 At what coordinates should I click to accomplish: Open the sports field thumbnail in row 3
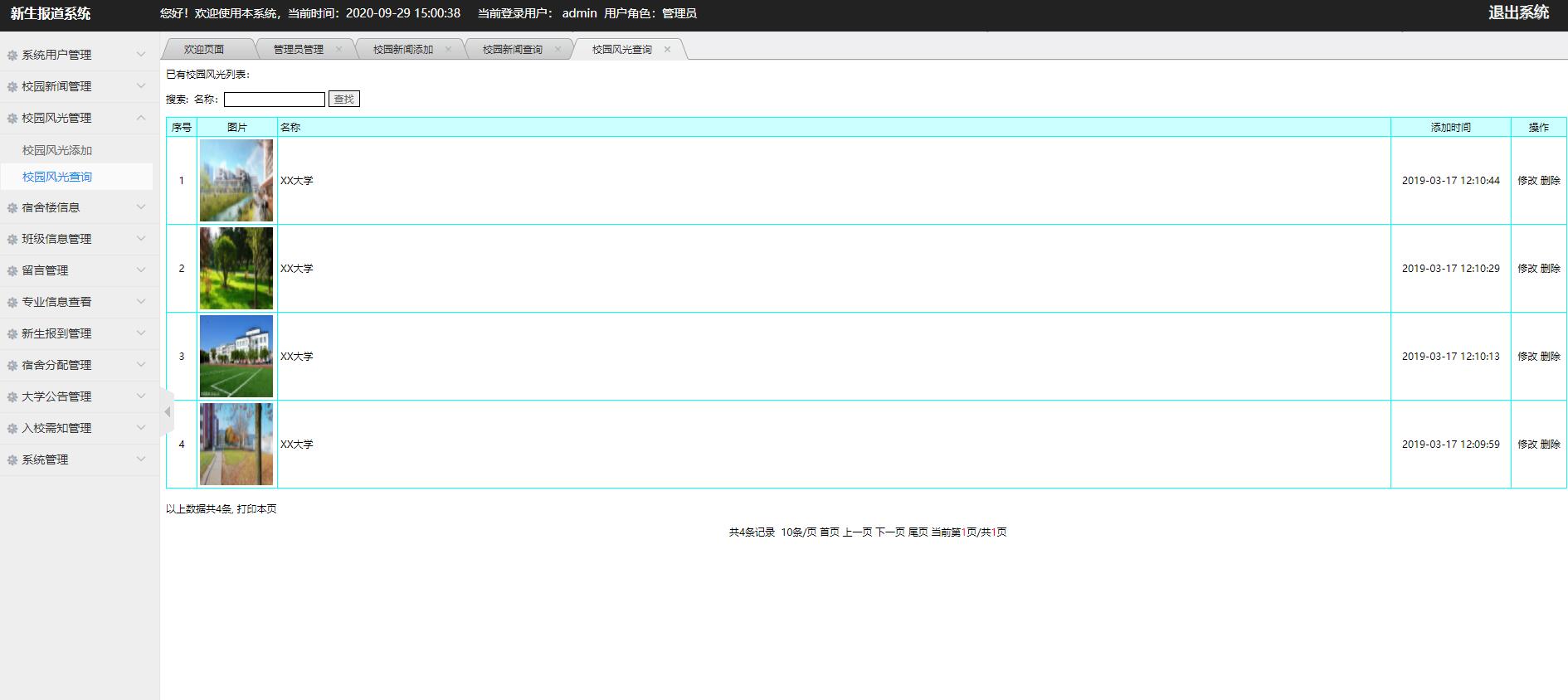[x=236, y=356]
